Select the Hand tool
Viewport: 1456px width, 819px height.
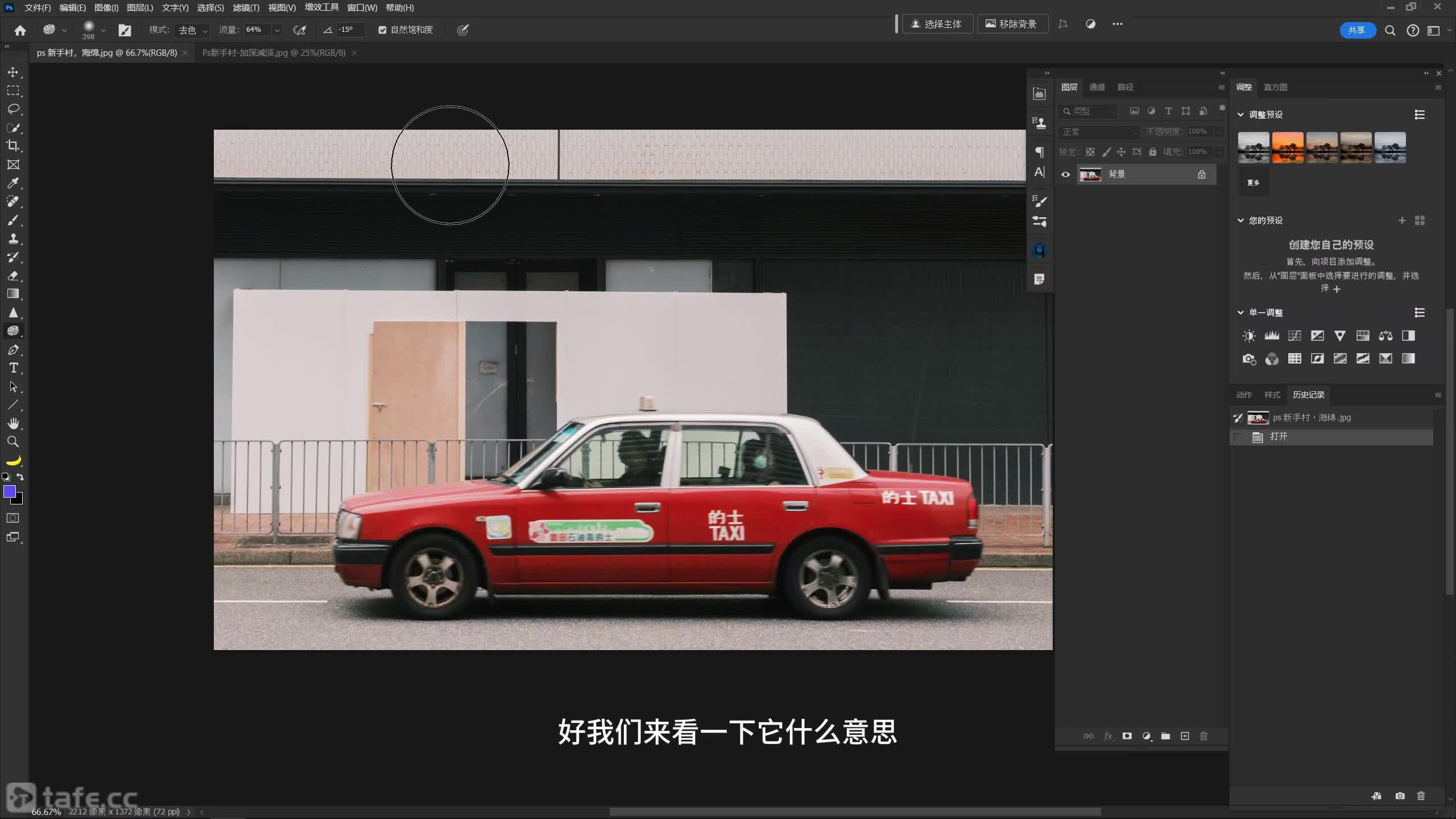(x=13, y=423)
